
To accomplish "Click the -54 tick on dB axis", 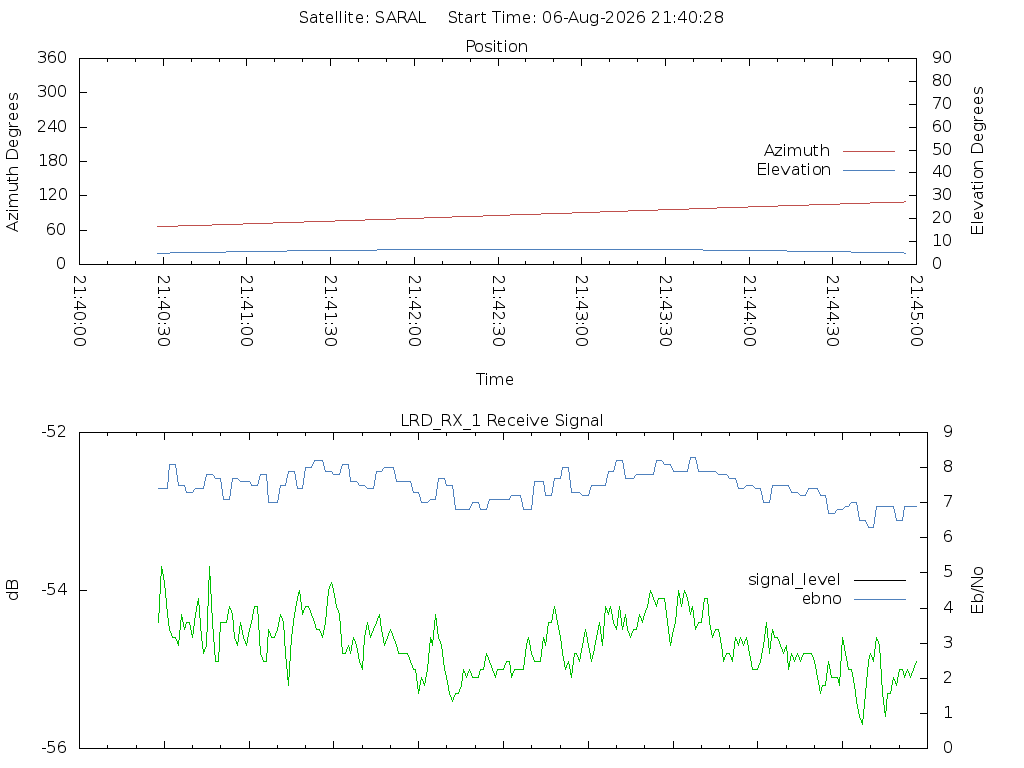I will pyautogui.click(x=54, y=590).
